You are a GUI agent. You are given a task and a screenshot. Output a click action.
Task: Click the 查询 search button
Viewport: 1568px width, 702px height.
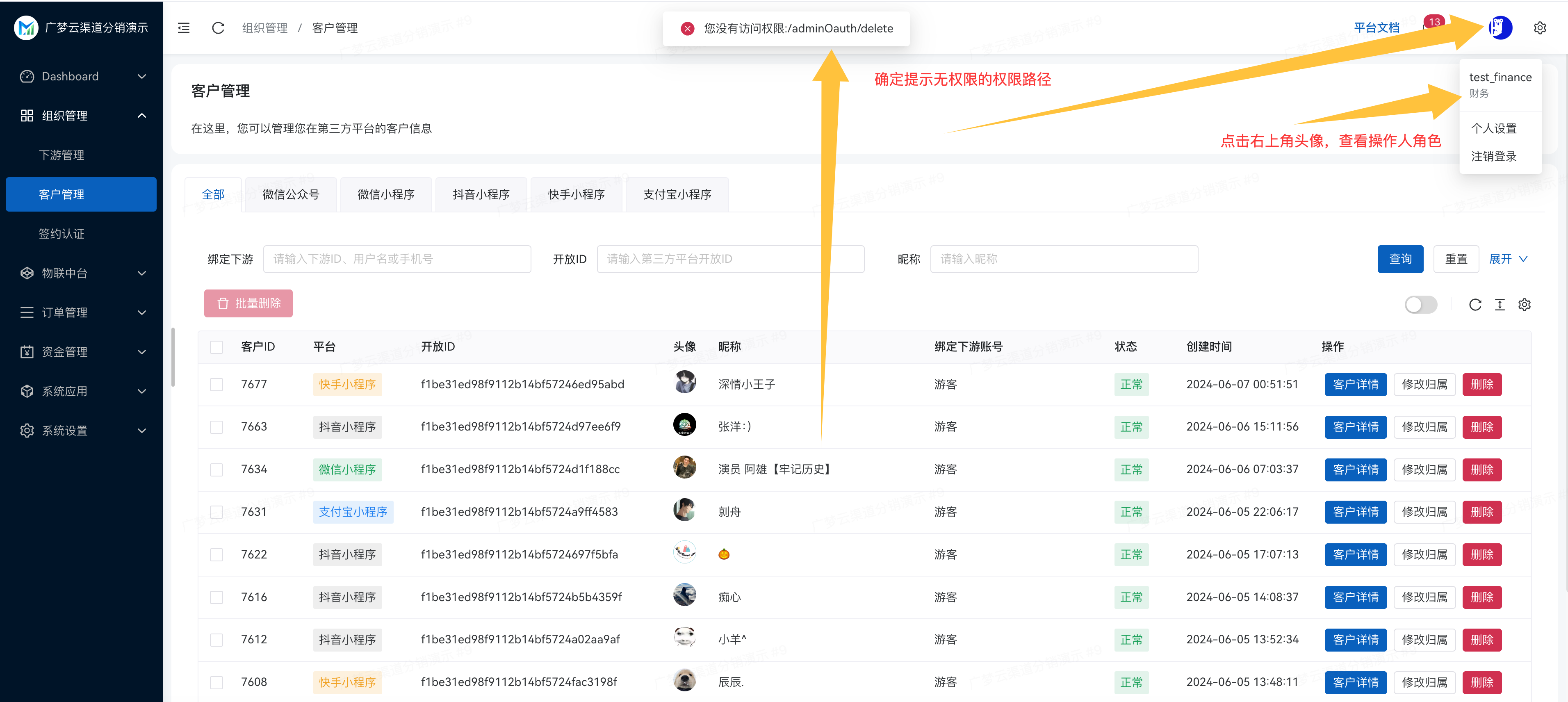pos(1401,259)
